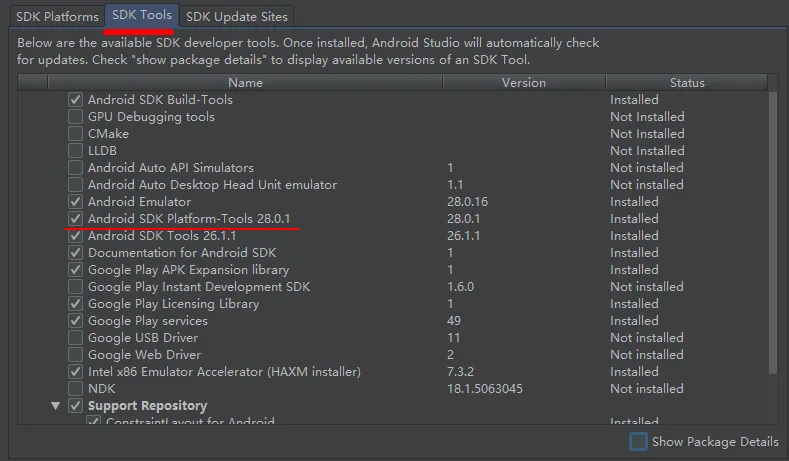Toggle Show Package Details checkbox

coord(638,442)
